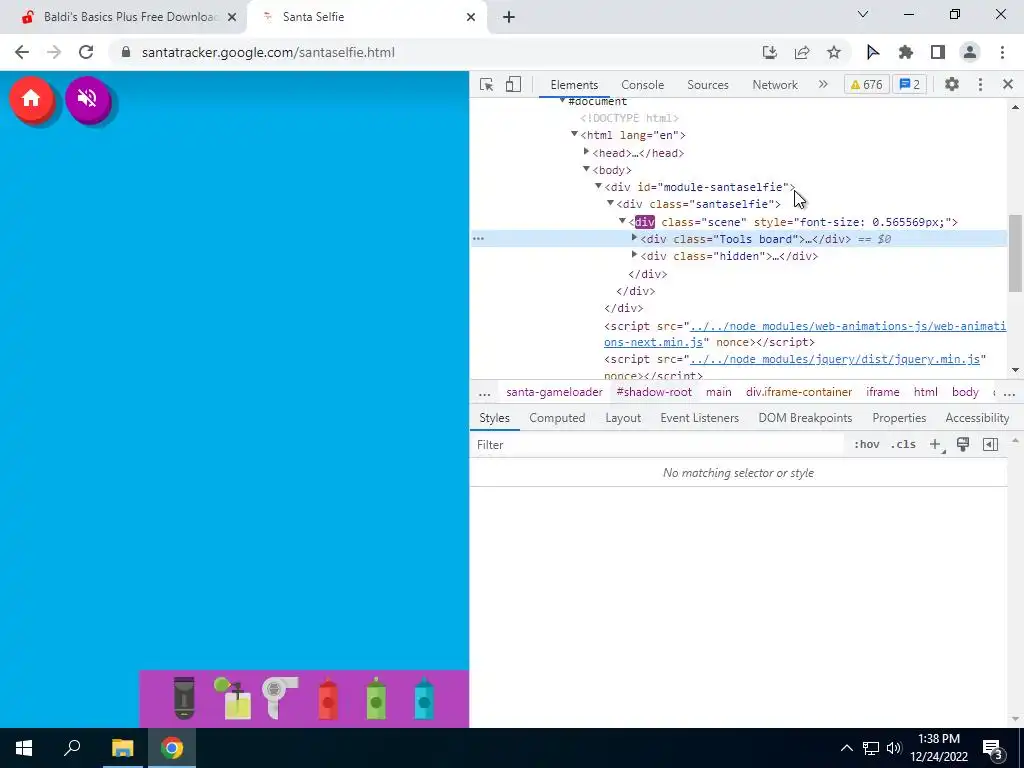Expand the head node

click(586, 152)
